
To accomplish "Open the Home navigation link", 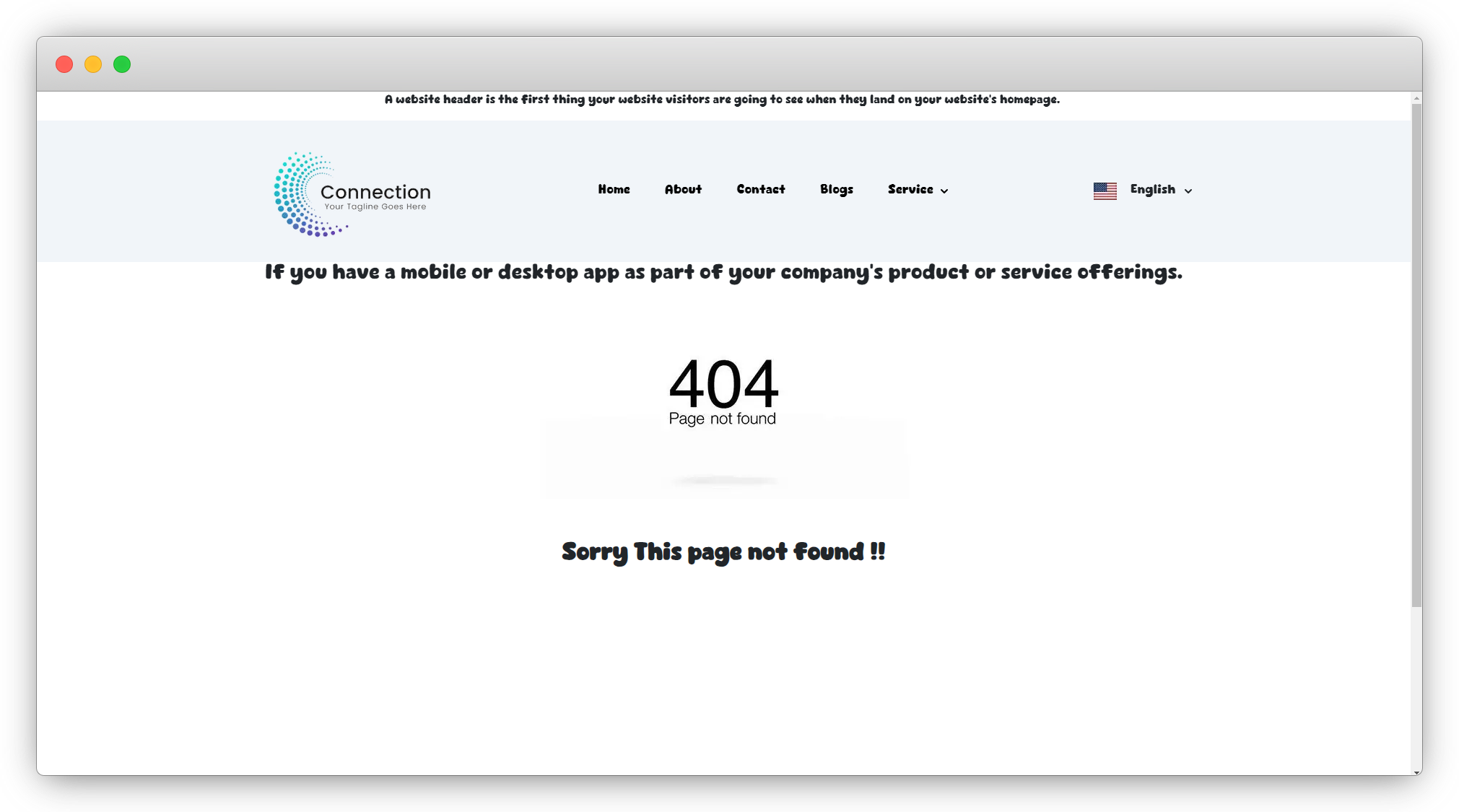I will (x=614, y=189).
